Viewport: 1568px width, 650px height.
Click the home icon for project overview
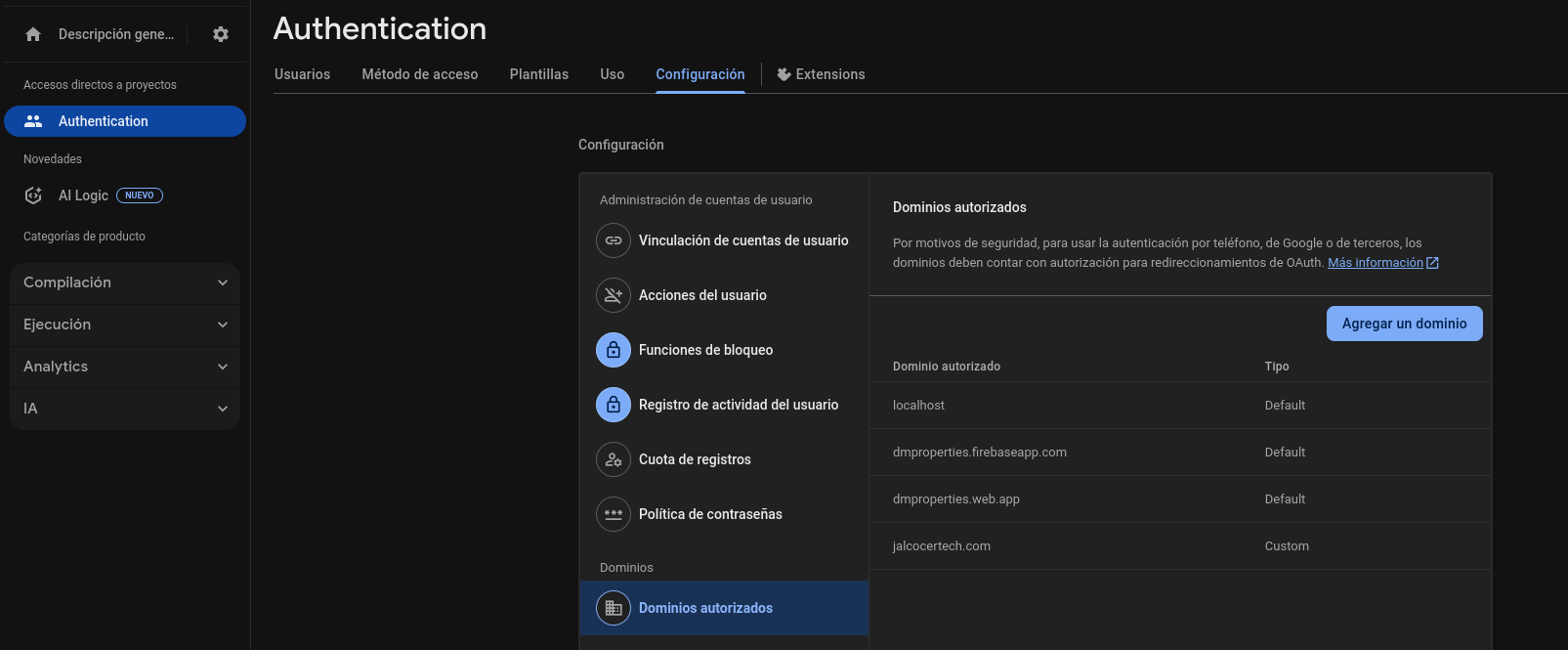point(33,34)
